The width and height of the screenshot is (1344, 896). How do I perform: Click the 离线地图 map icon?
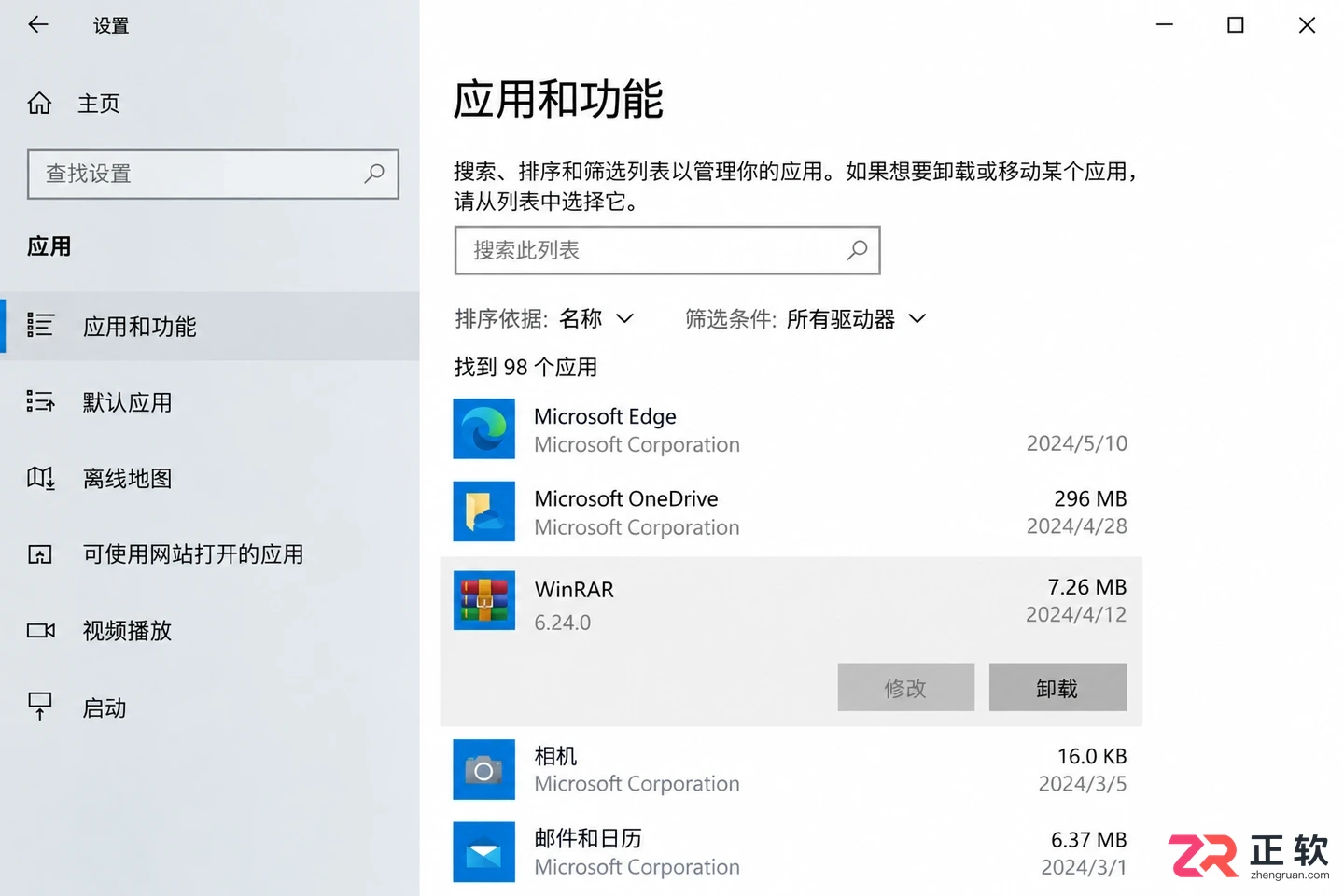[x=40, y=478]
